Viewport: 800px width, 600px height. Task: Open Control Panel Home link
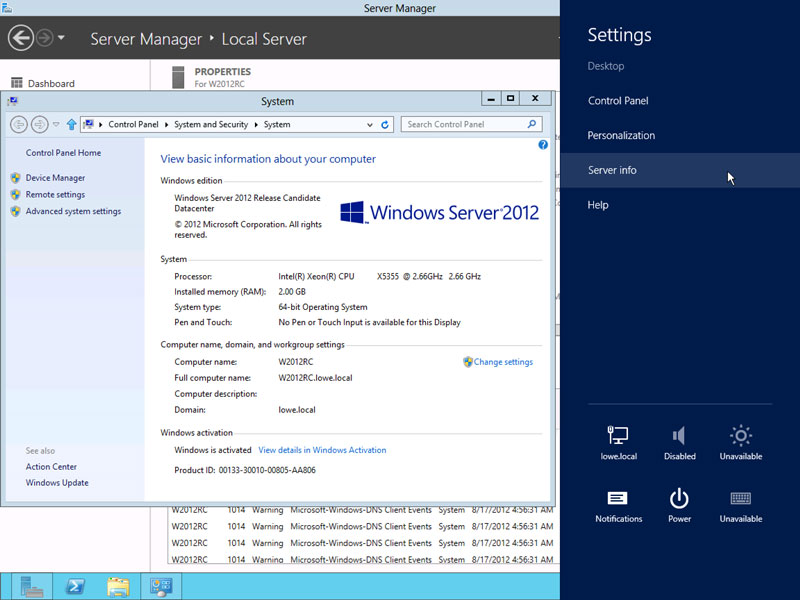pyautogui.click(x=63, y=153)
